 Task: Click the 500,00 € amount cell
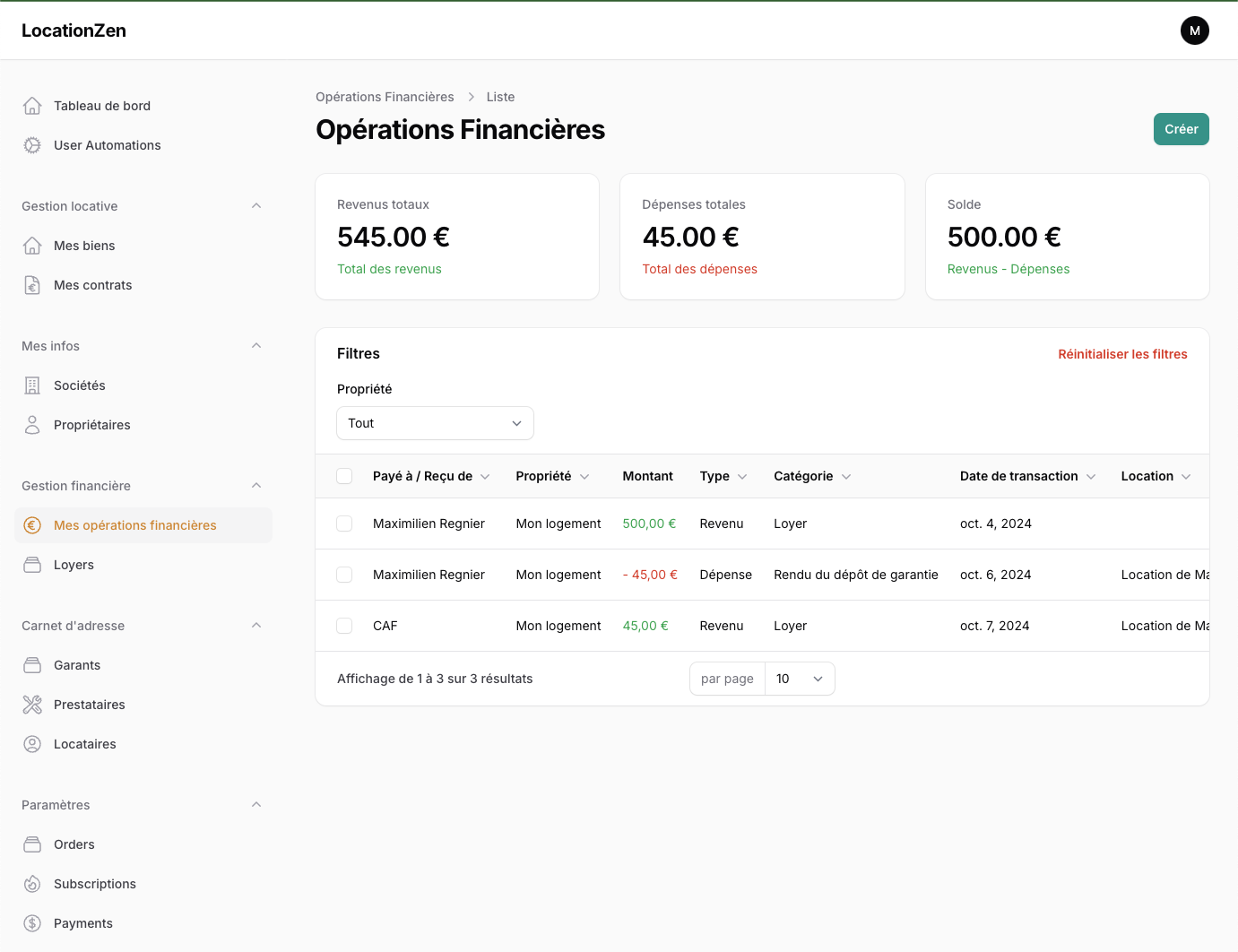(649, 524)
